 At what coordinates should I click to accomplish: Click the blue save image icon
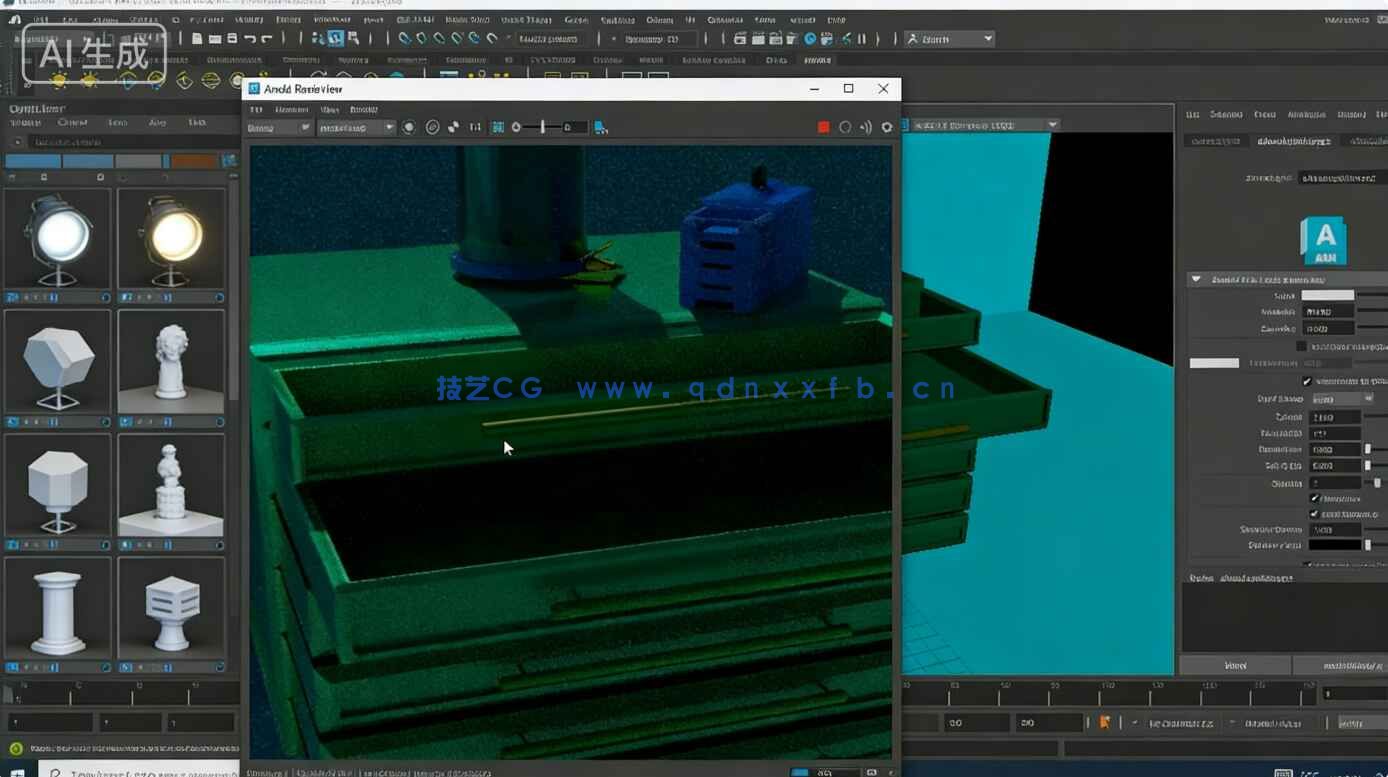(600, 127)
